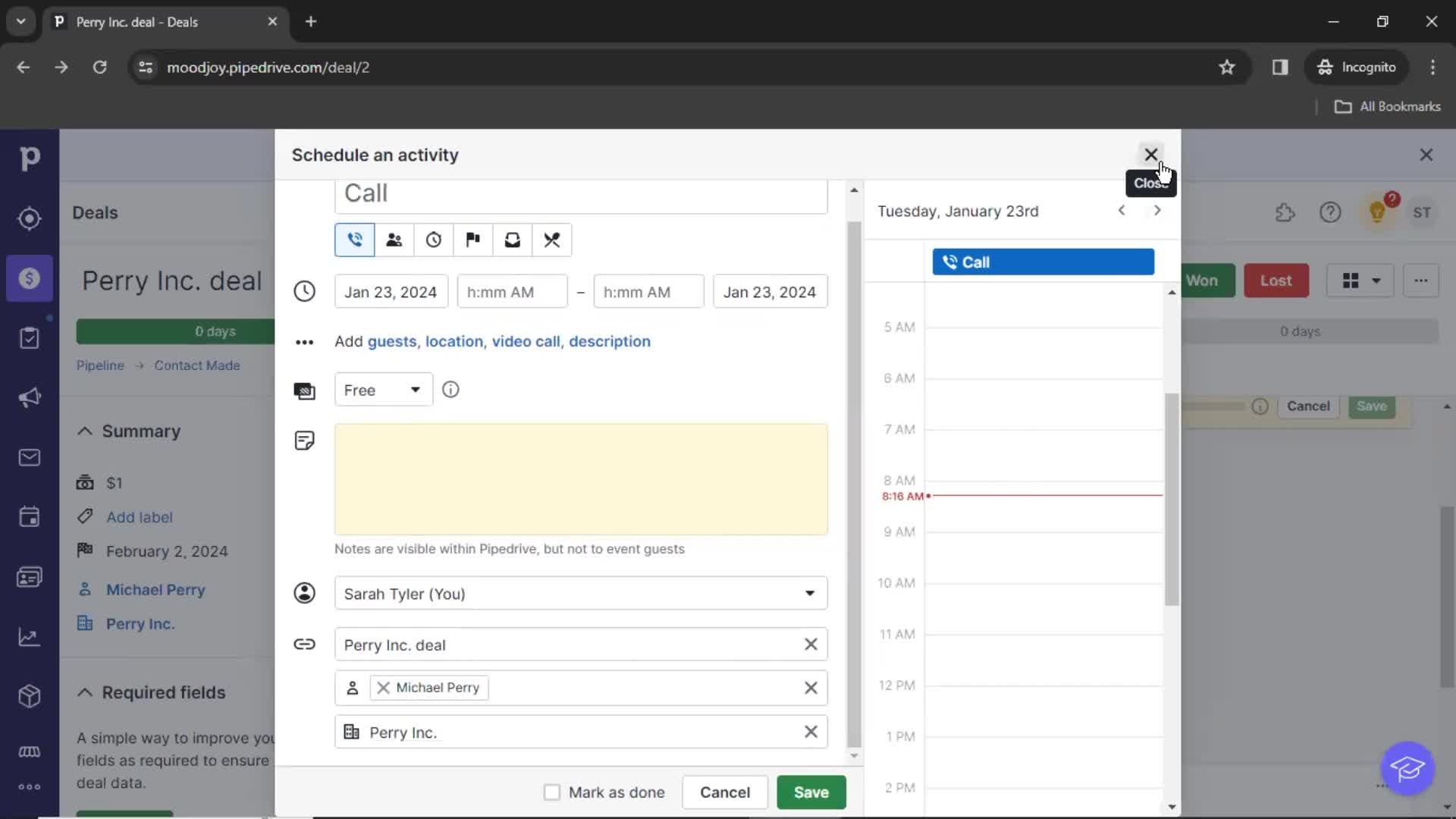Click the Save activity button
This screenshot has height=819, width=1456.
click(x=811, y=792)
